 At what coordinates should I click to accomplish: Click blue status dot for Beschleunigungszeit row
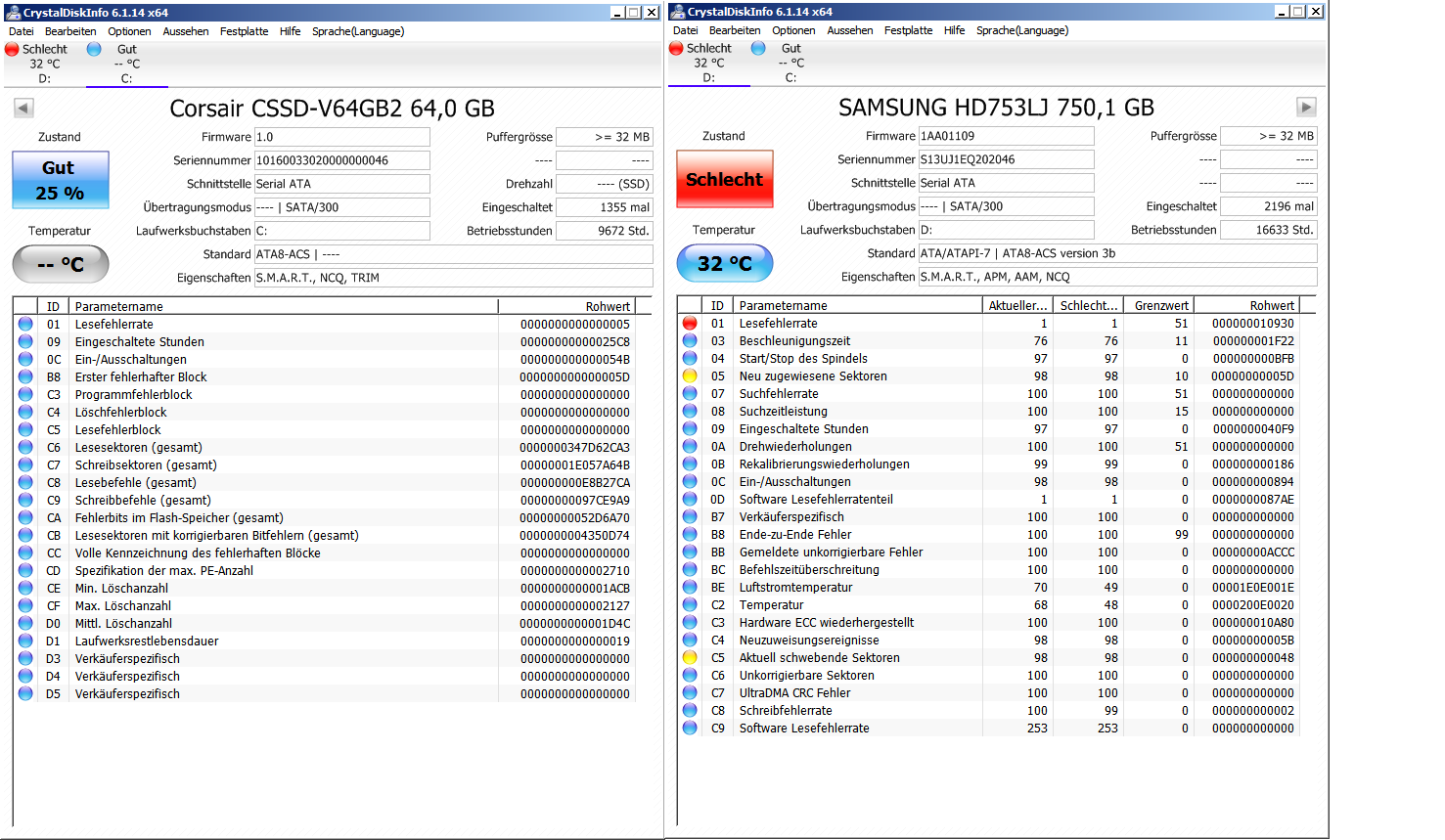[x=690, y=341]
